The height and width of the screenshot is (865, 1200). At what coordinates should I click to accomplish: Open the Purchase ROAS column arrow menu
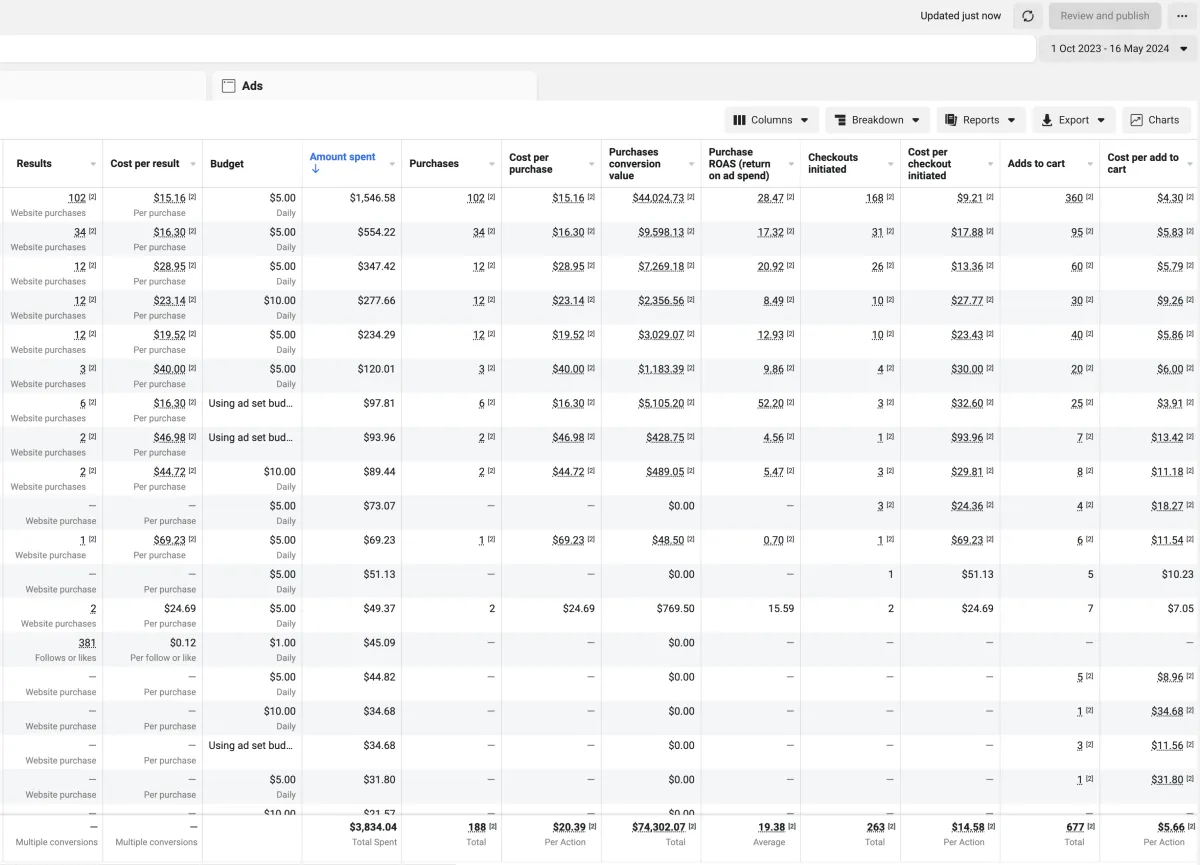coord(792,164)
